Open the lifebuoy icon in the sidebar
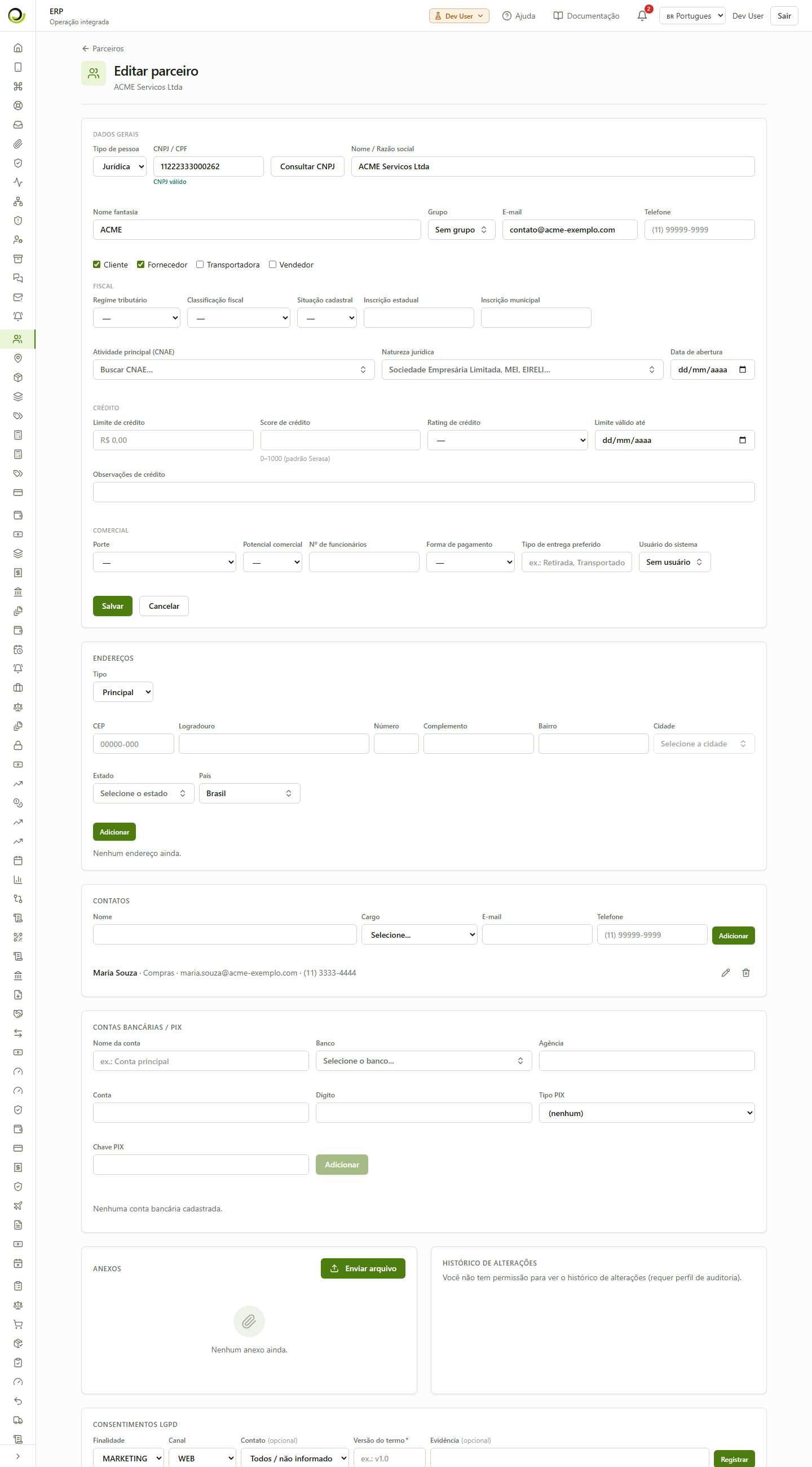 coord(18,106)
